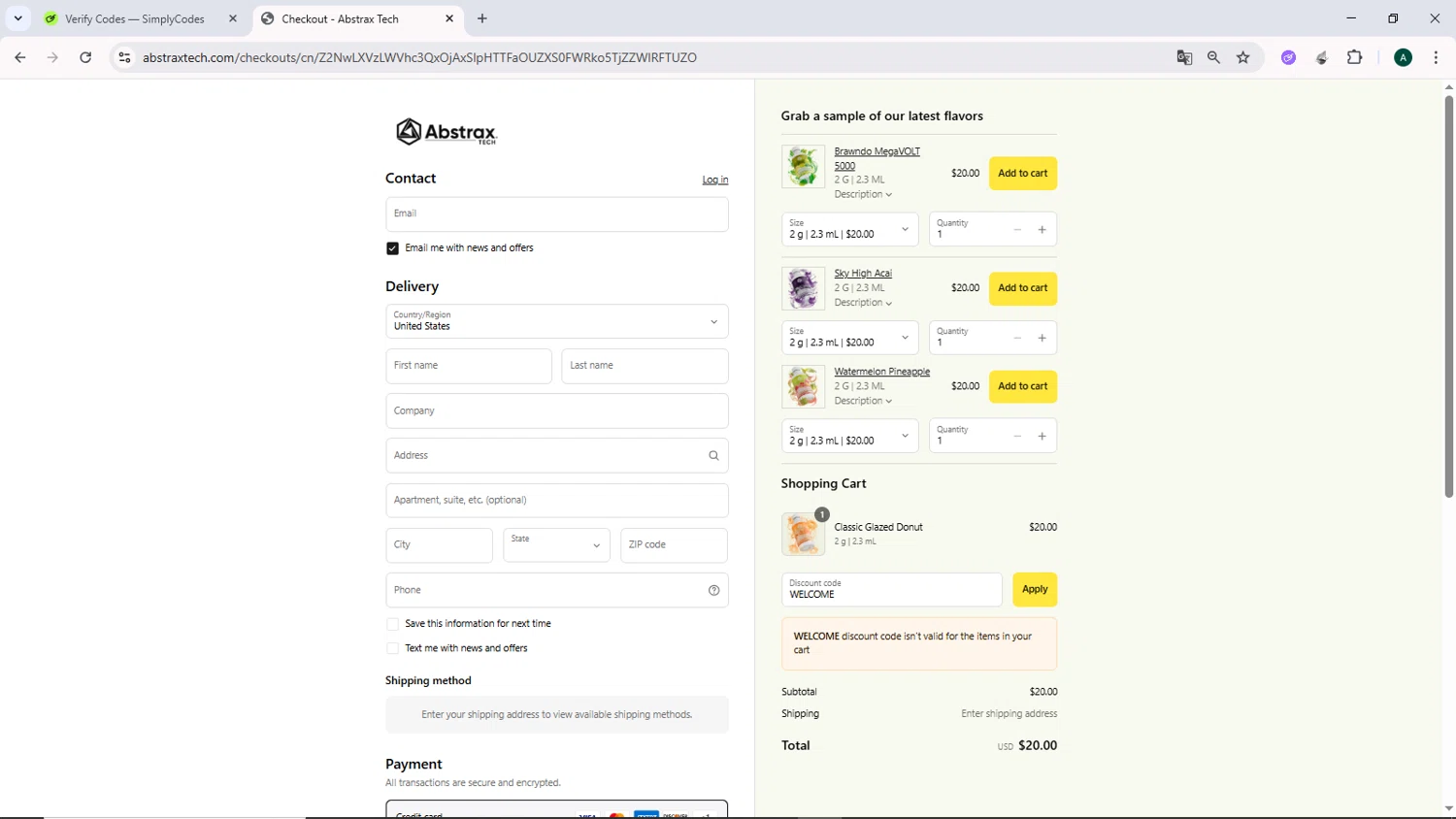
Task: Focus the Last name field
Action: 645,366
